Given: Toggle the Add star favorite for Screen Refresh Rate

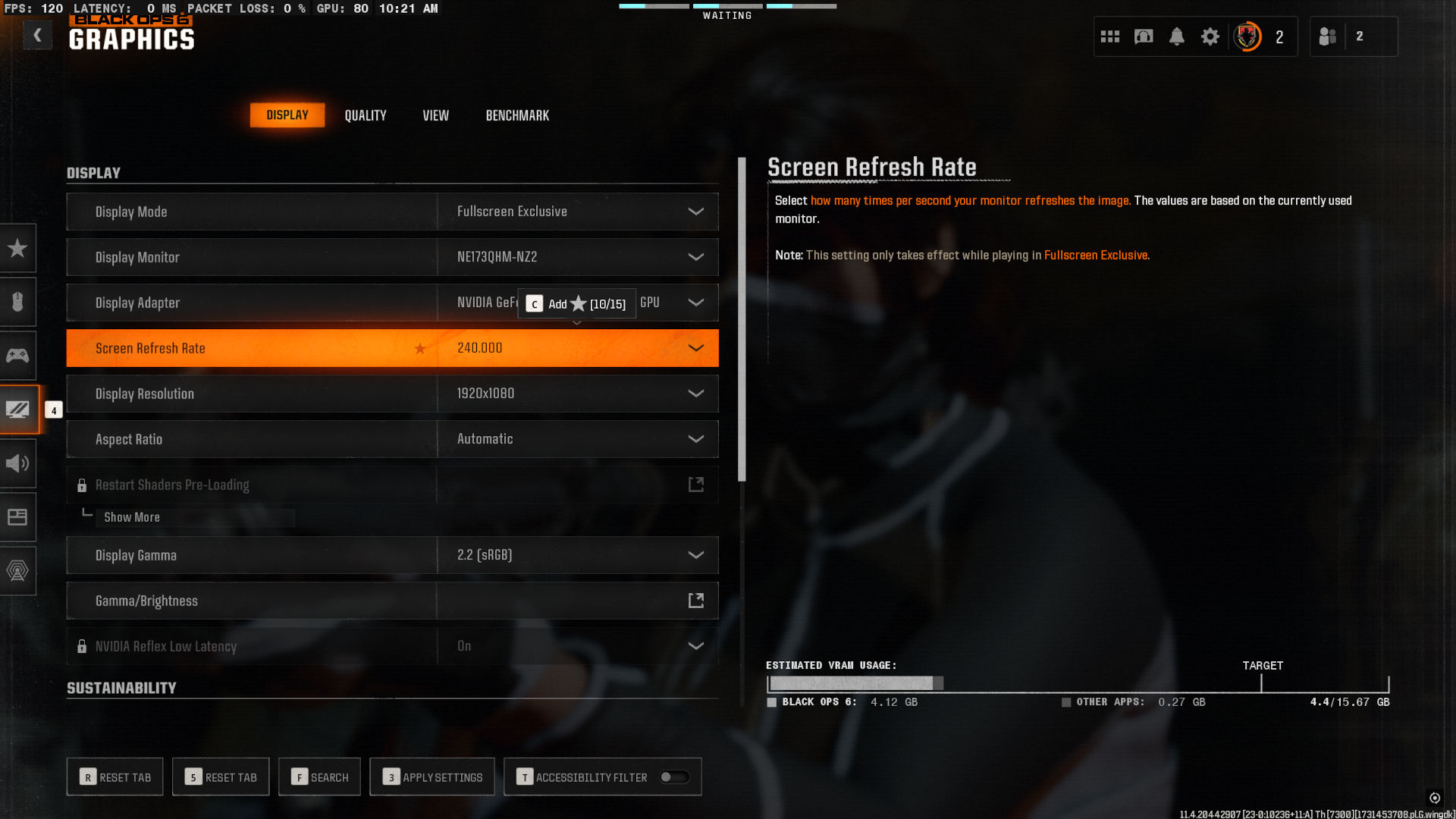Looking at the screenshot, I should pyautogui.click(x=421, y=348).
